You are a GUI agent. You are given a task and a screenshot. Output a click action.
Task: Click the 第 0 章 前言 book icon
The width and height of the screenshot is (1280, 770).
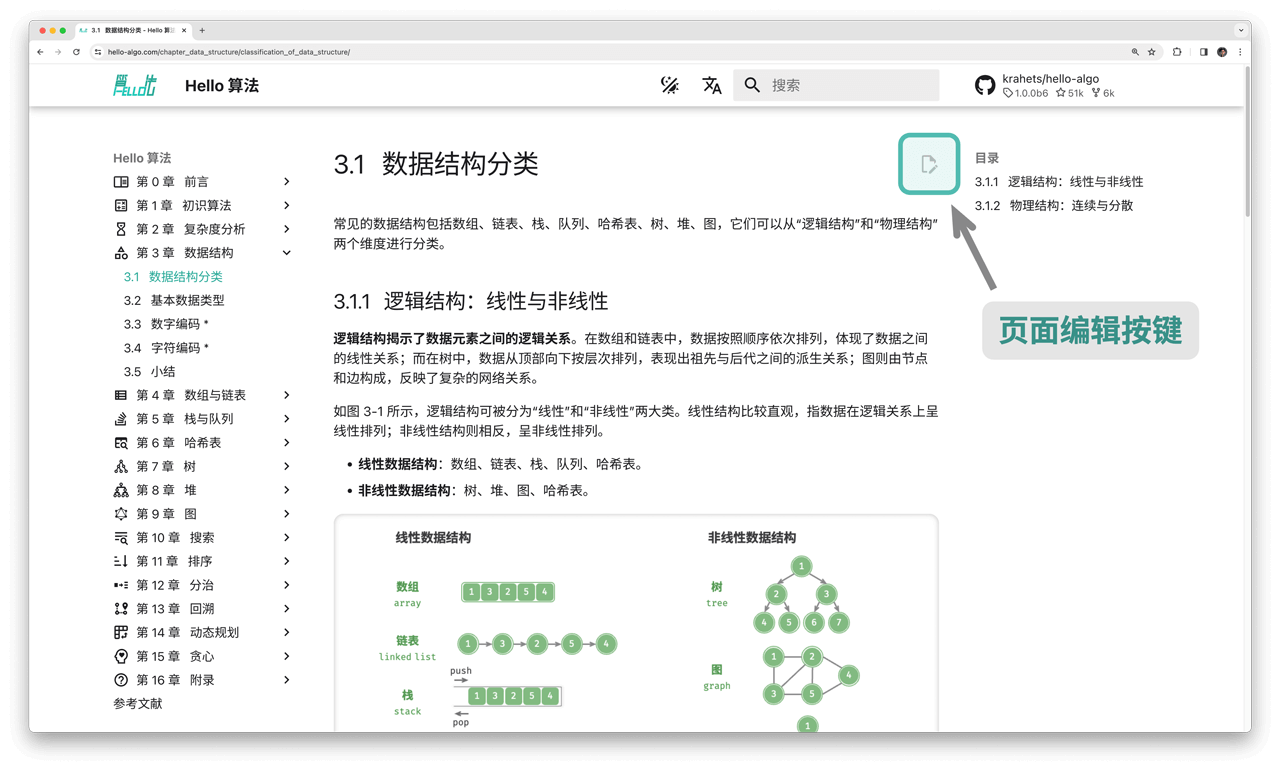point(121,182)
